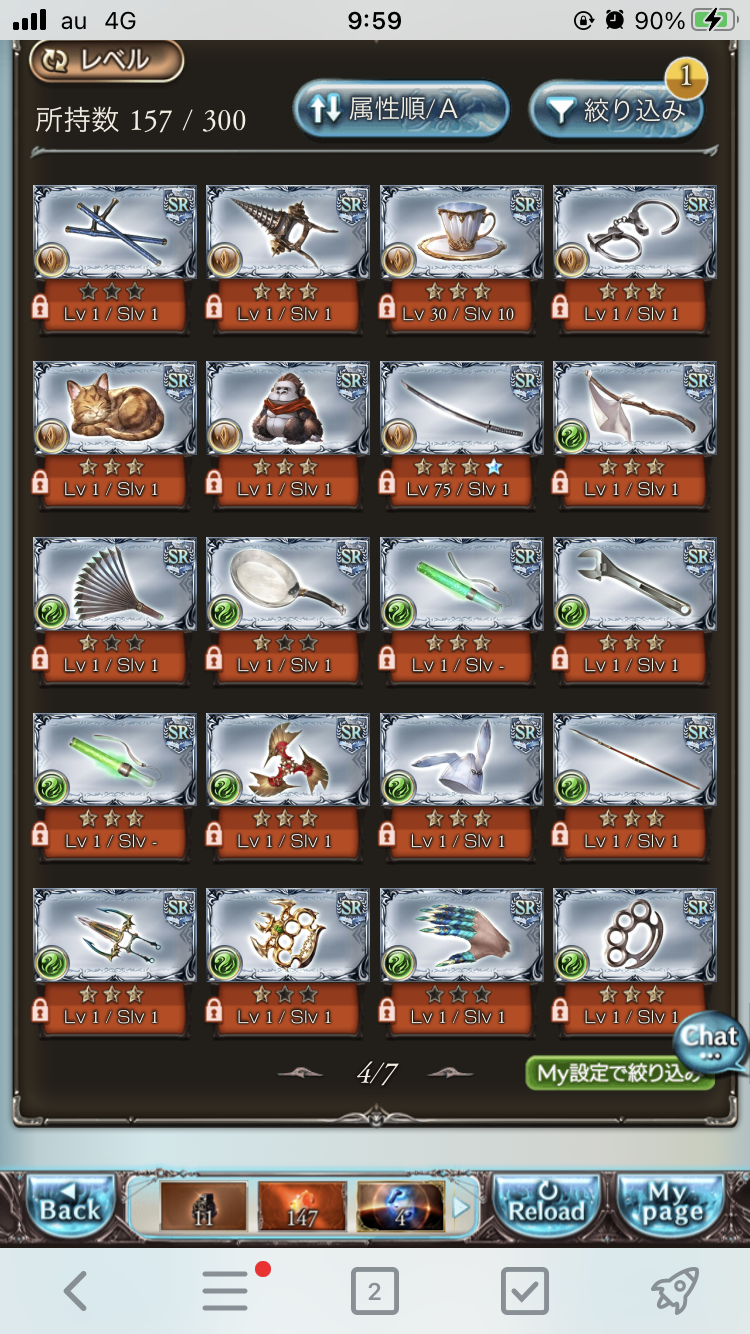
Task: Apply My設定で絞り込み filter button
Action: click(621, 1073)
